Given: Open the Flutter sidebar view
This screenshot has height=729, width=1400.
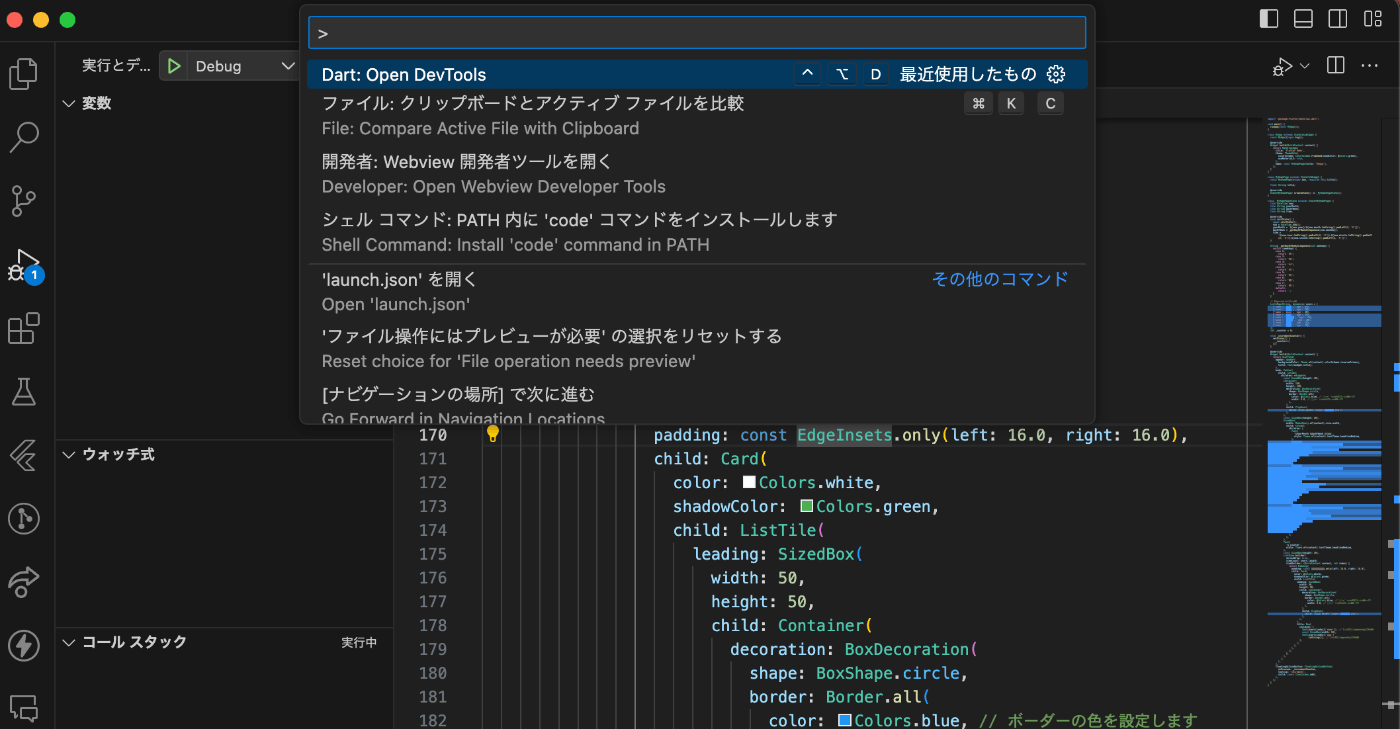Looking at the screenshot, I should click(x=24, y=455).
